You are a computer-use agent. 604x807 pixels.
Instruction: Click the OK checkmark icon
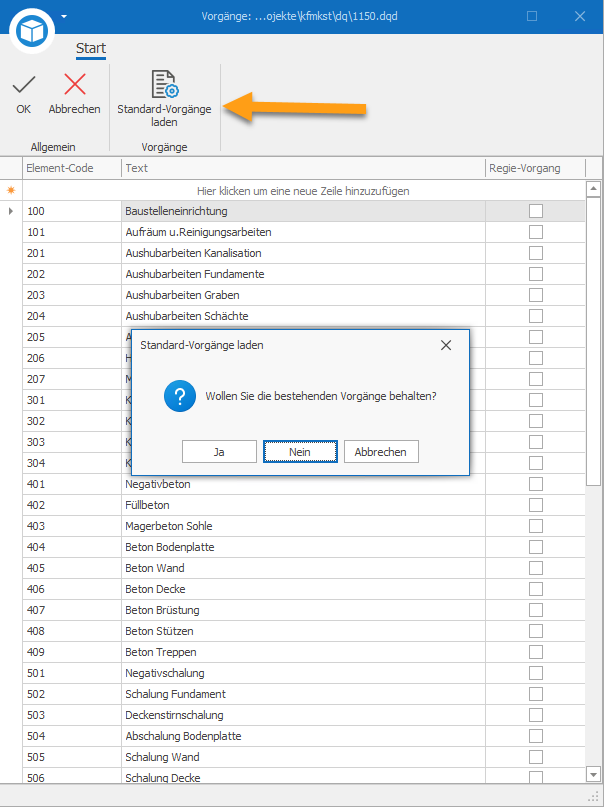tap(24, 84)
